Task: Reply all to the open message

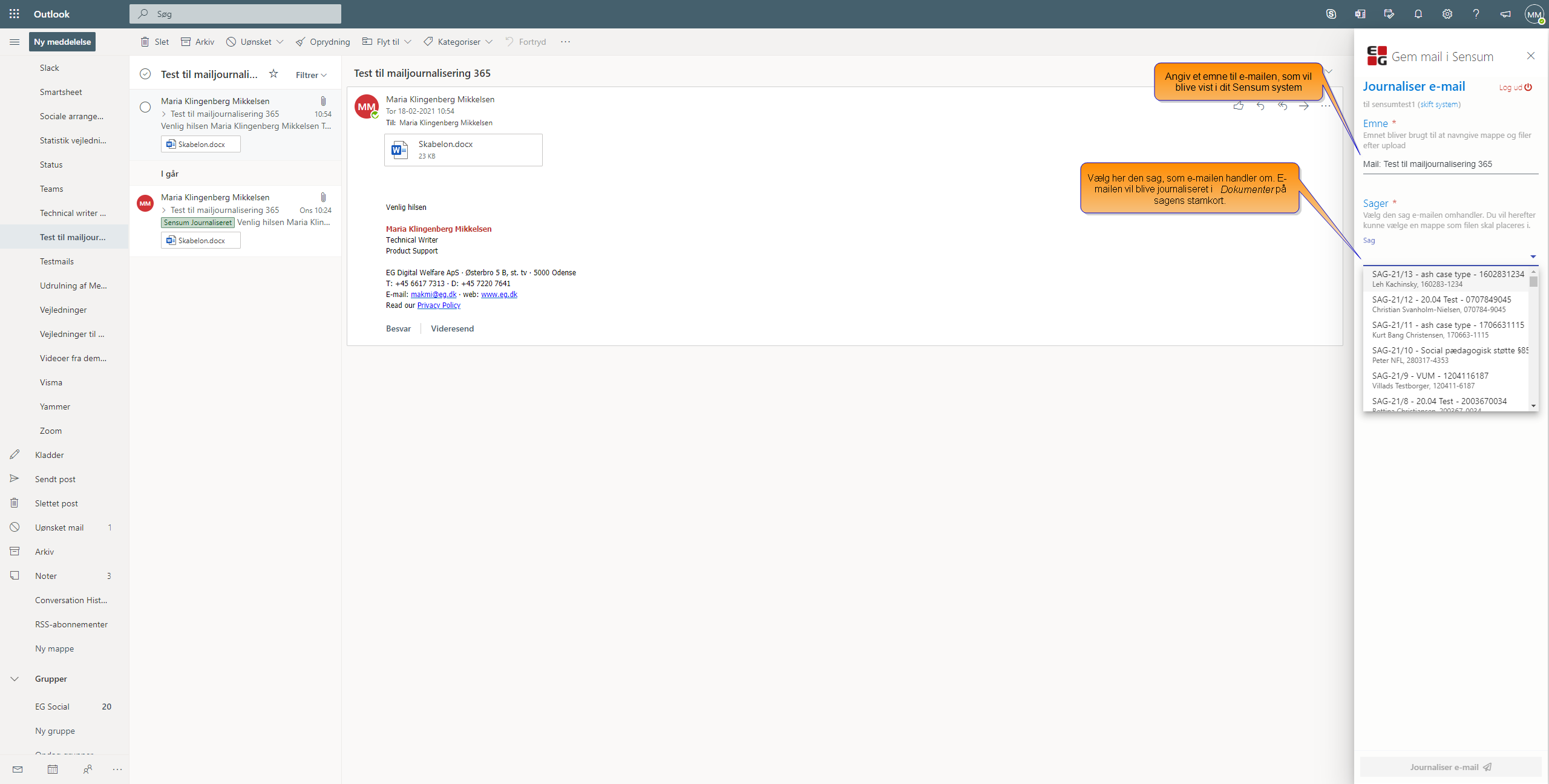Action: pos(1282,106)
